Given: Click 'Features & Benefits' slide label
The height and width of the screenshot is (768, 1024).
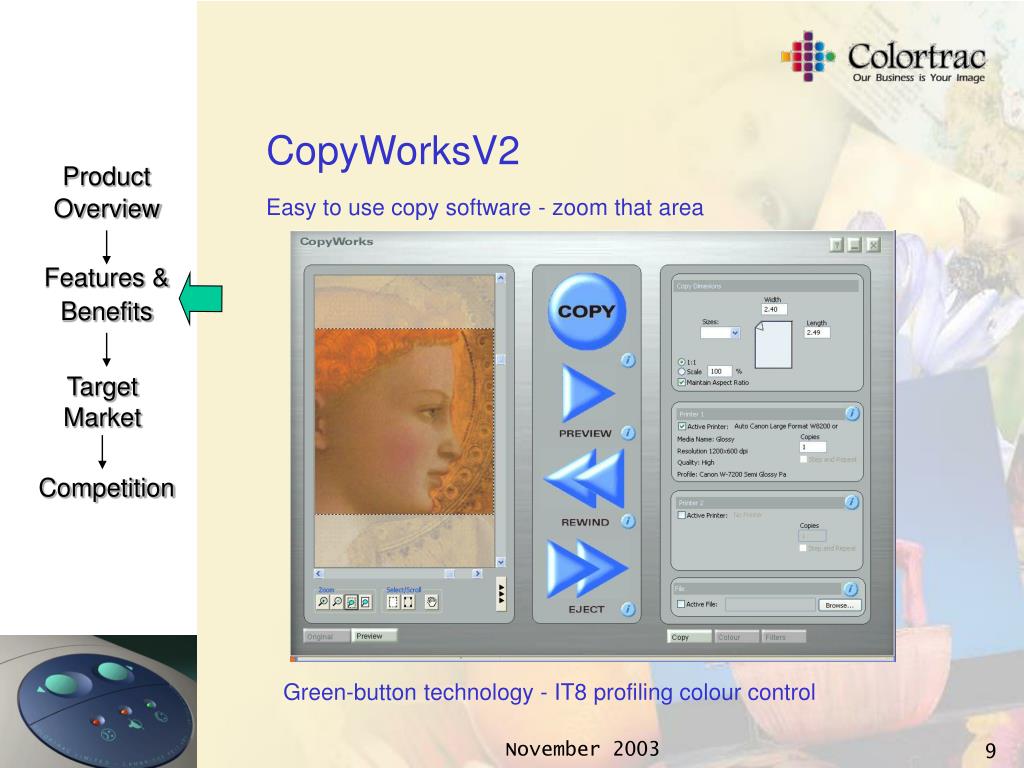Looking at the screenshot, I should coord(107,295).
